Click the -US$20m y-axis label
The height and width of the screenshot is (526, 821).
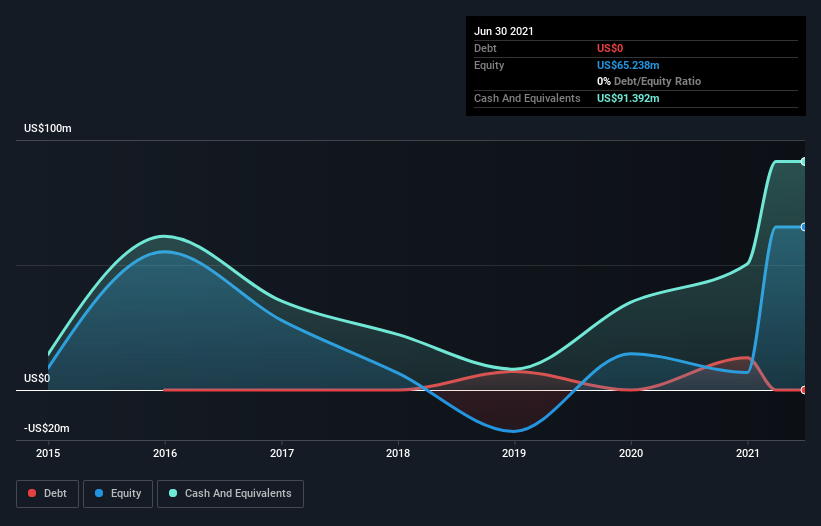[x=47, y=429]
